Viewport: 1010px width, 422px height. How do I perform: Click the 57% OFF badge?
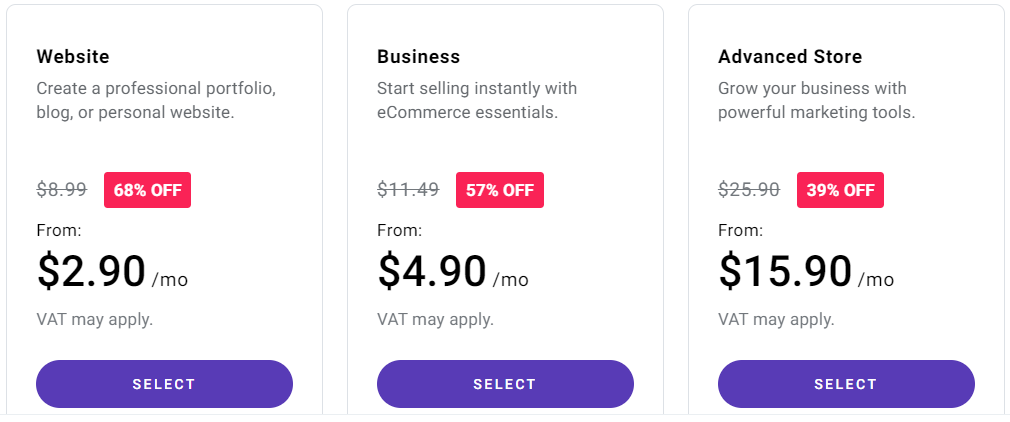pos(499,190)
